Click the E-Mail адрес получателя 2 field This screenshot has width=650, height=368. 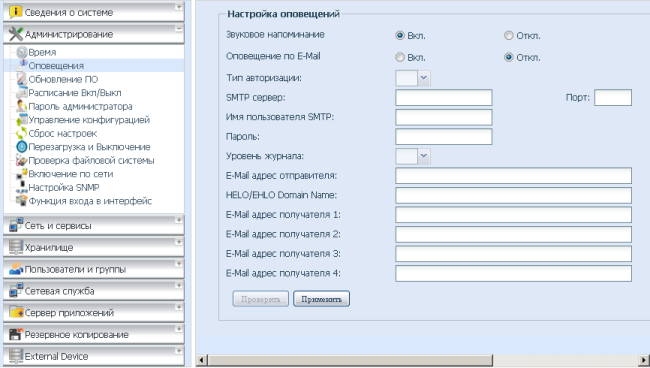point(513,234)
